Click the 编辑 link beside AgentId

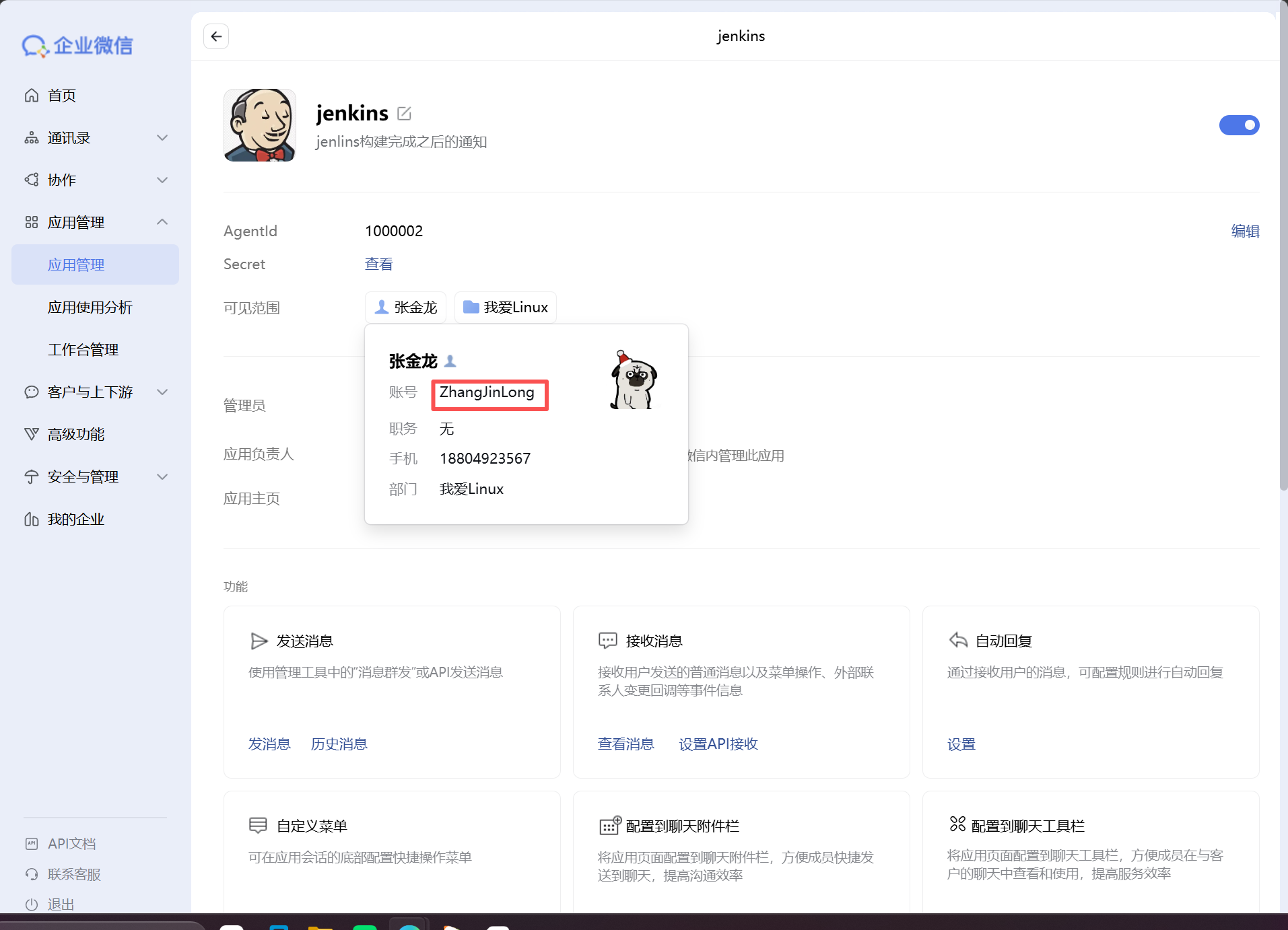click(1245, 231)
